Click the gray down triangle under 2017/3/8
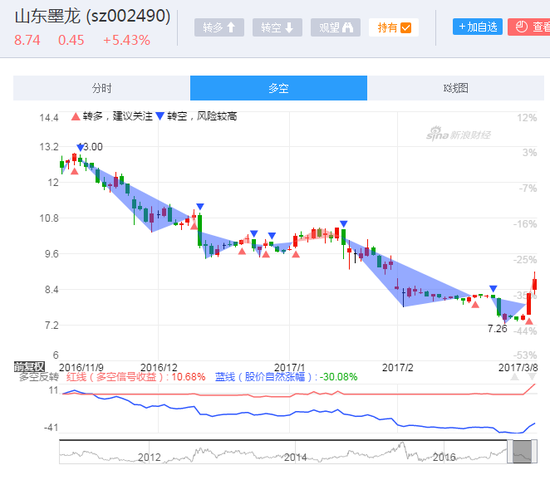 [532, 377]
